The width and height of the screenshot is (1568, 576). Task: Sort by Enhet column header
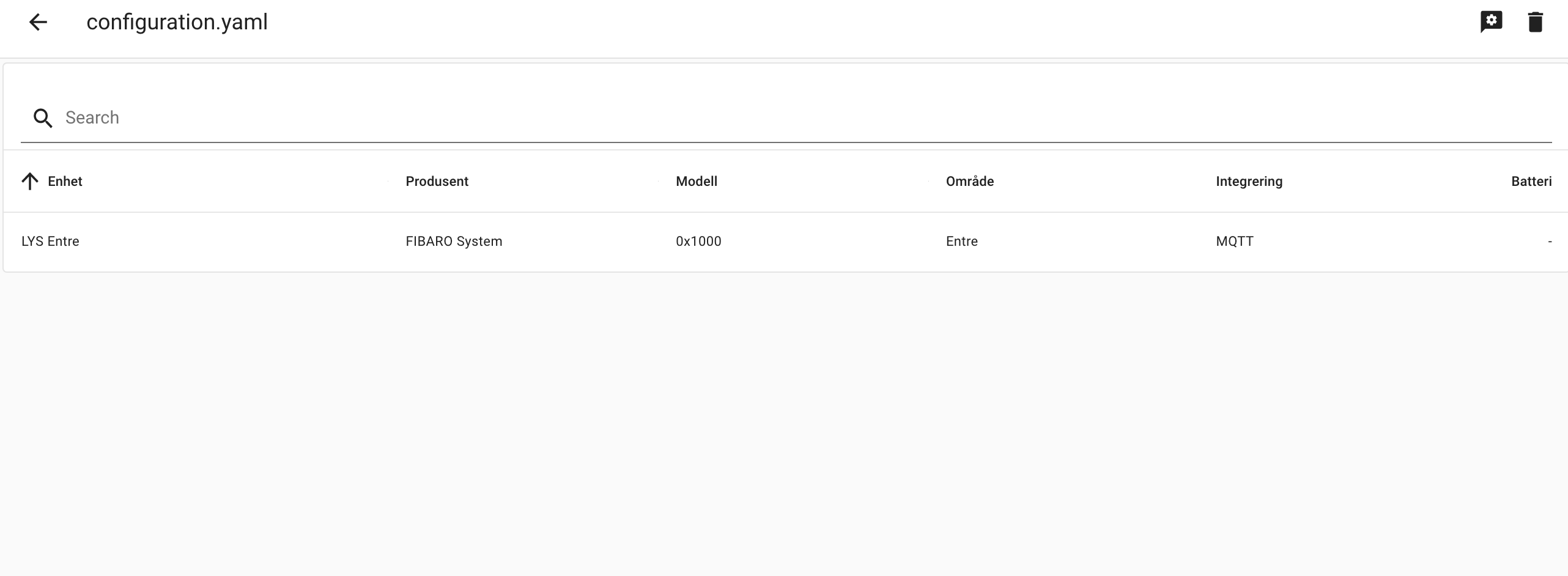coord(65,181)
